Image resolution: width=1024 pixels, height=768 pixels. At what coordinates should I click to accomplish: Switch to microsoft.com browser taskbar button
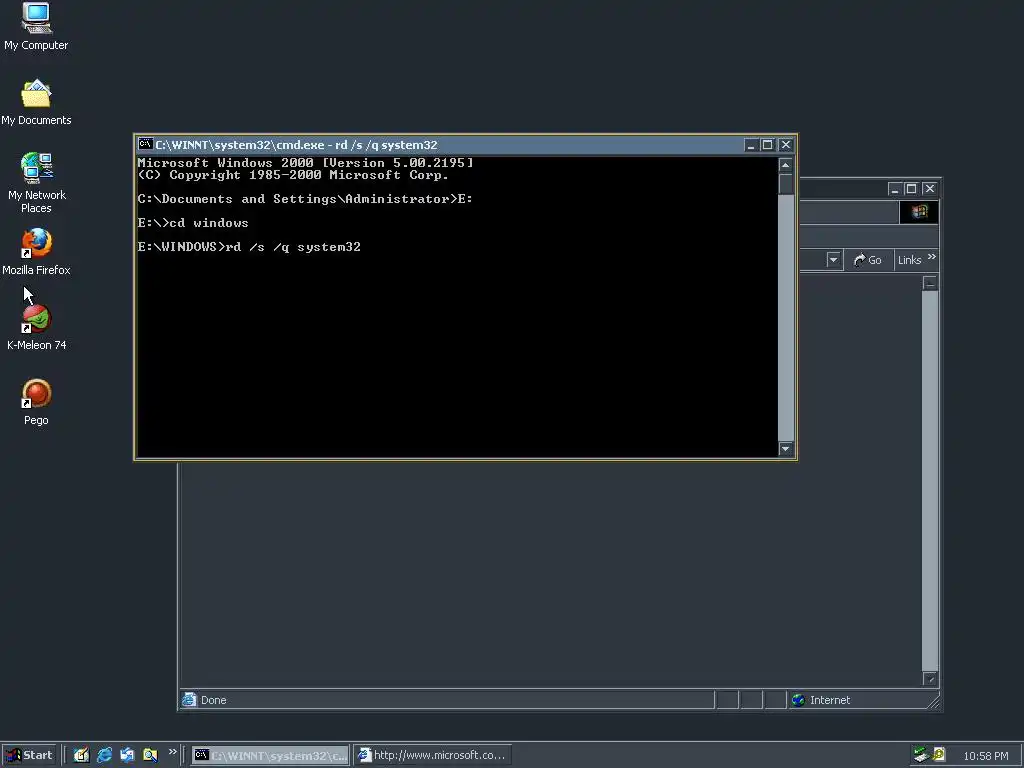pos(432,755)
